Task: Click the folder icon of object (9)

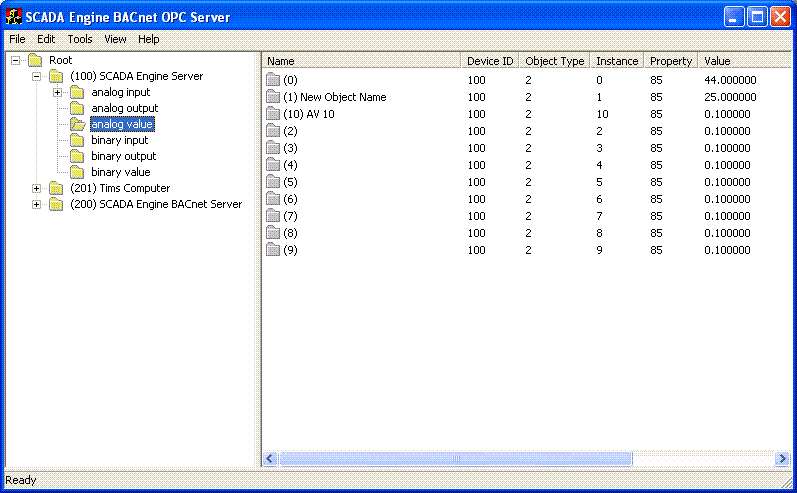Action: pos(273,250)
